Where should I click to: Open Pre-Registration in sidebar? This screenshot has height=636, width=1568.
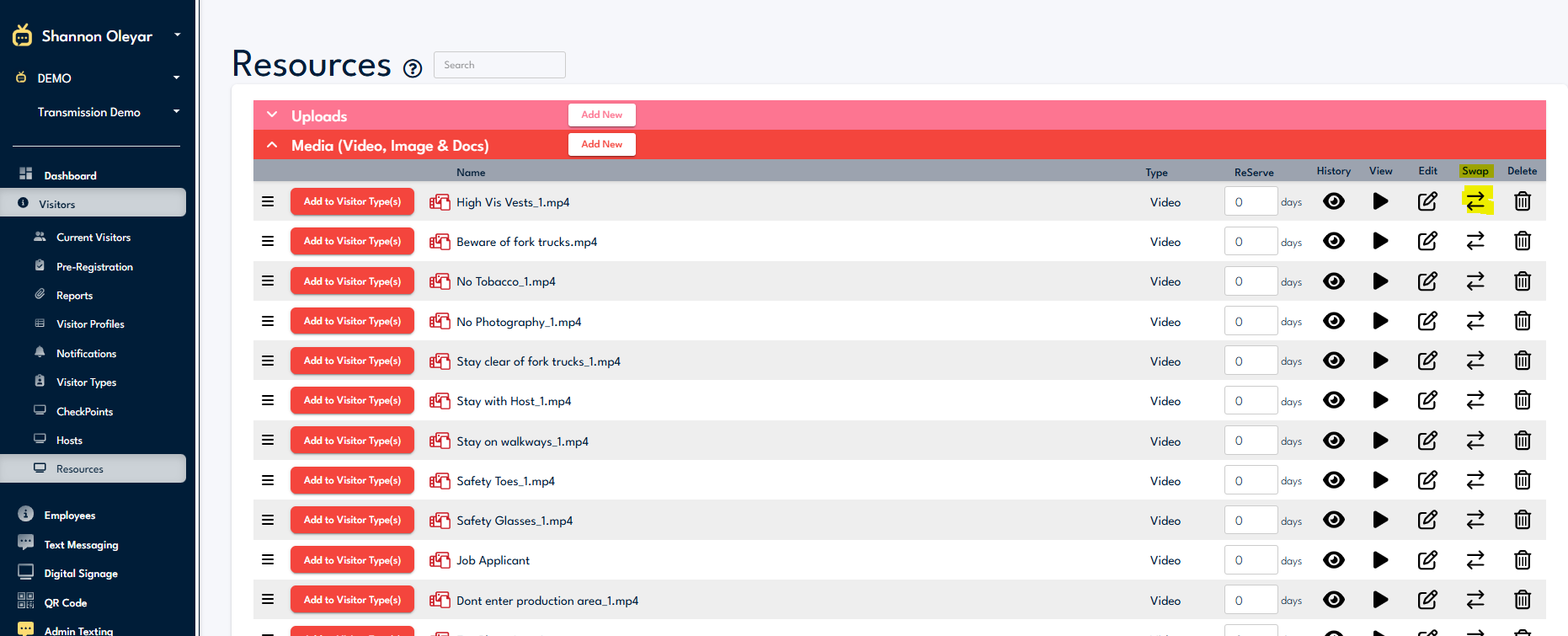point(94,267)
